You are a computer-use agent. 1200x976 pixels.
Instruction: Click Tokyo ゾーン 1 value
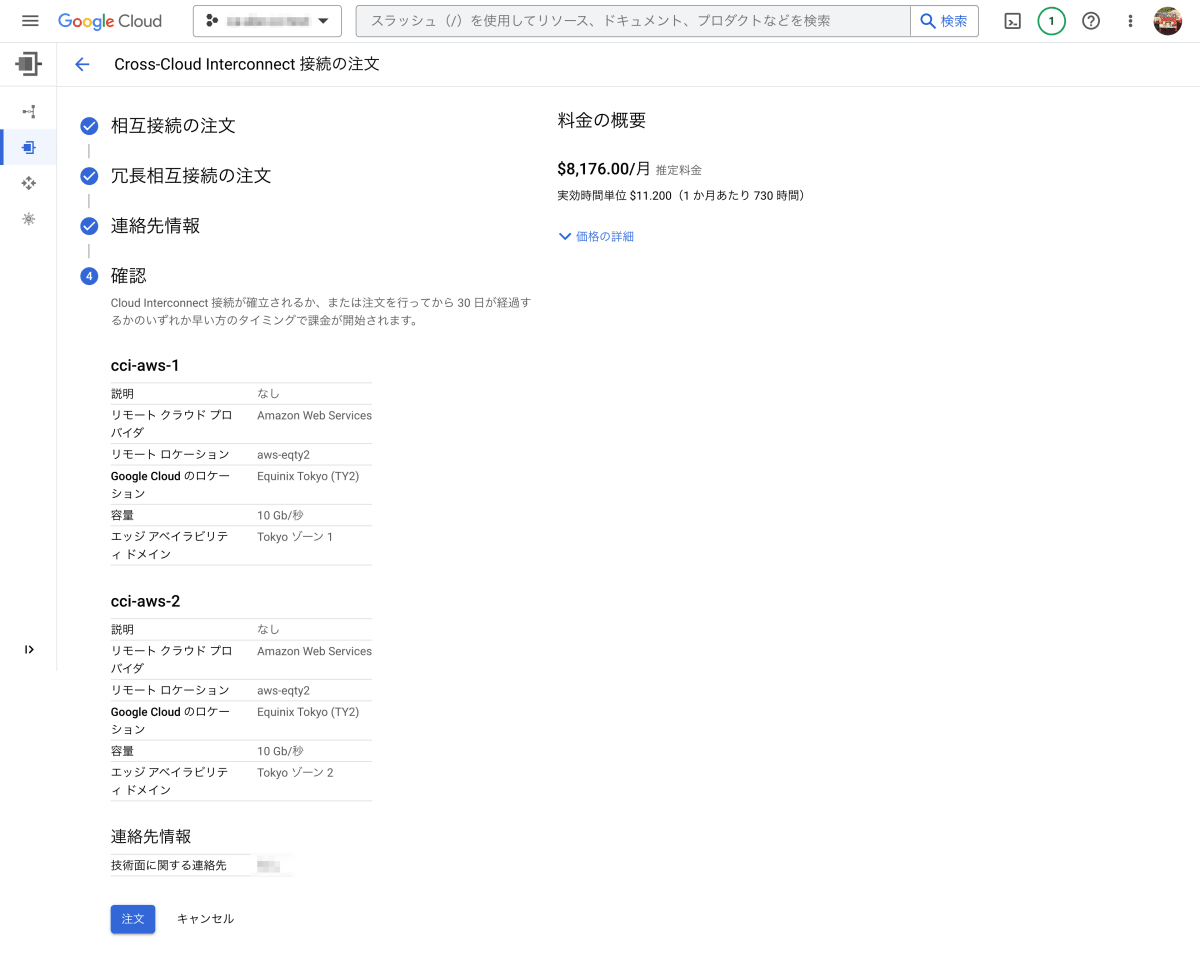point(295,537)
